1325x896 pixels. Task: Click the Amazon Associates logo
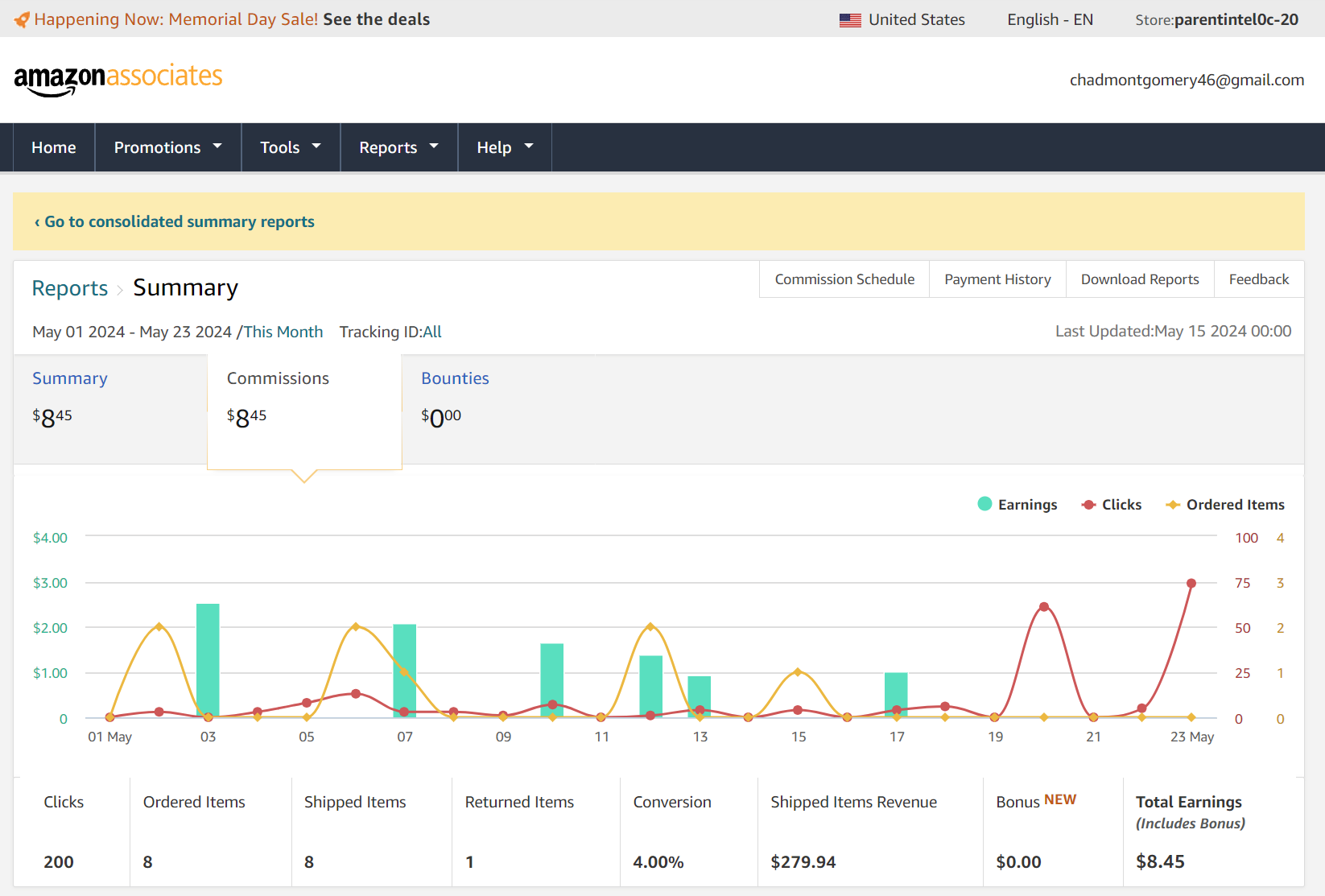coord(118,79)
